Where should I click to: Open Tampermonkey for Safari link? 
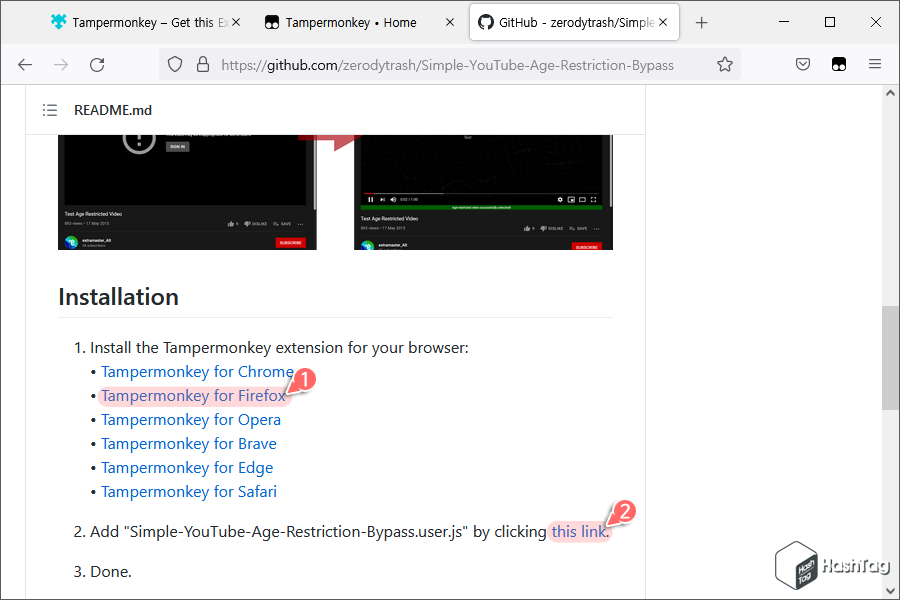coord(189,492)
